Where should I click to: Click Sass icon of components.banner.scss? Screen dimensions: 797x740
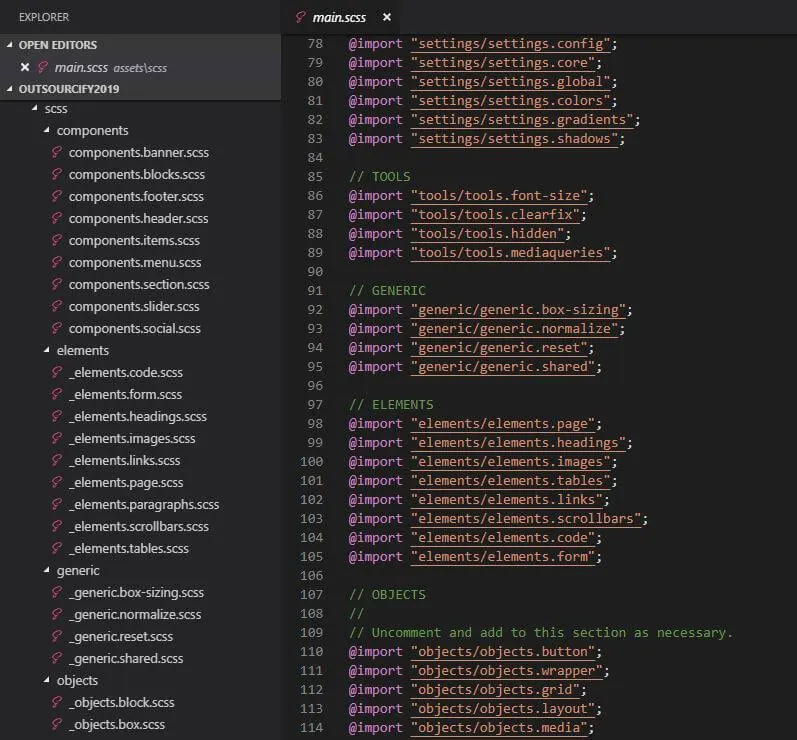pos(57,152)
